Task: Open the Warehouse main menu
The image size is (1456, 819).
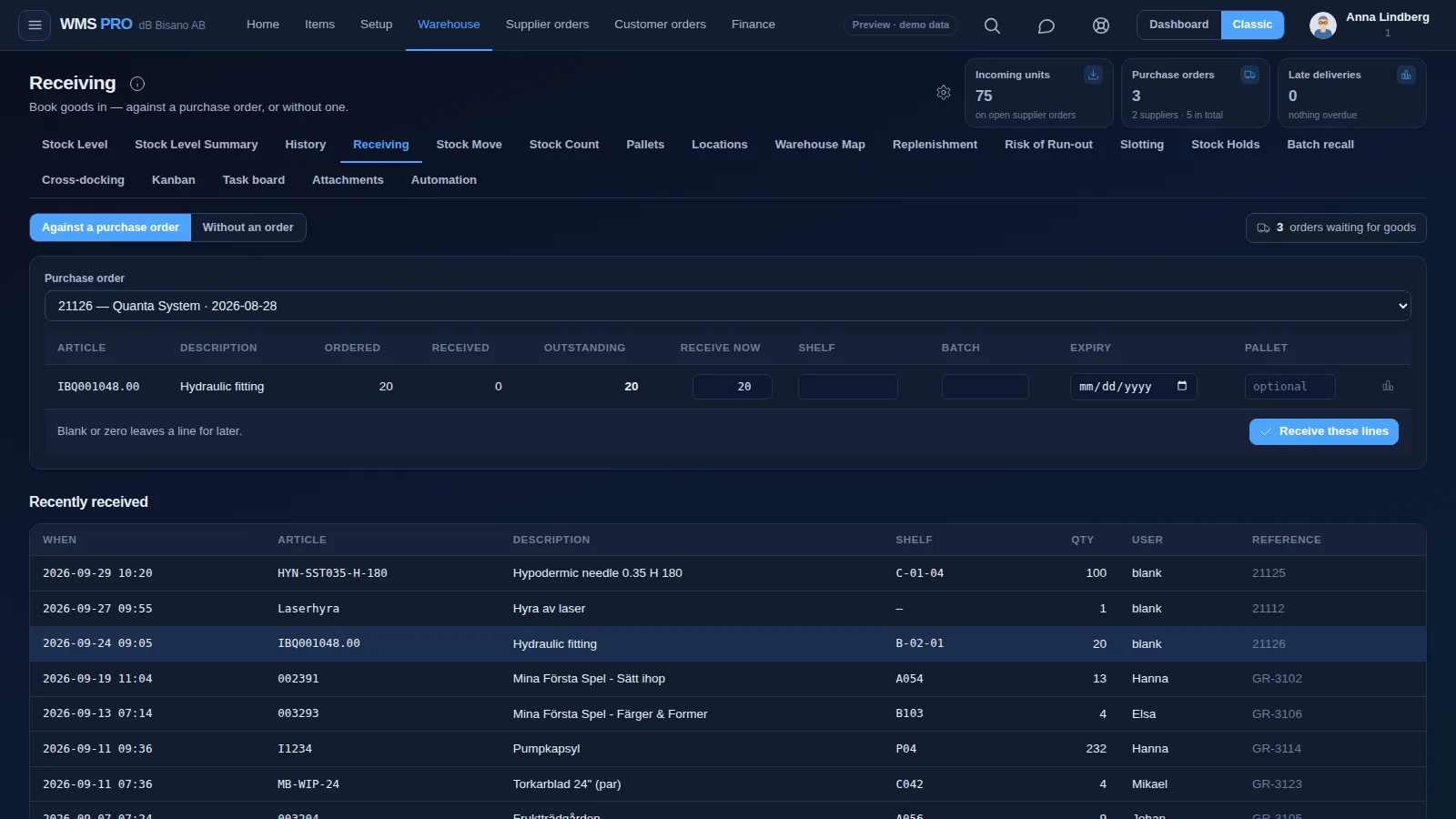Action: (x=449, y=25)
